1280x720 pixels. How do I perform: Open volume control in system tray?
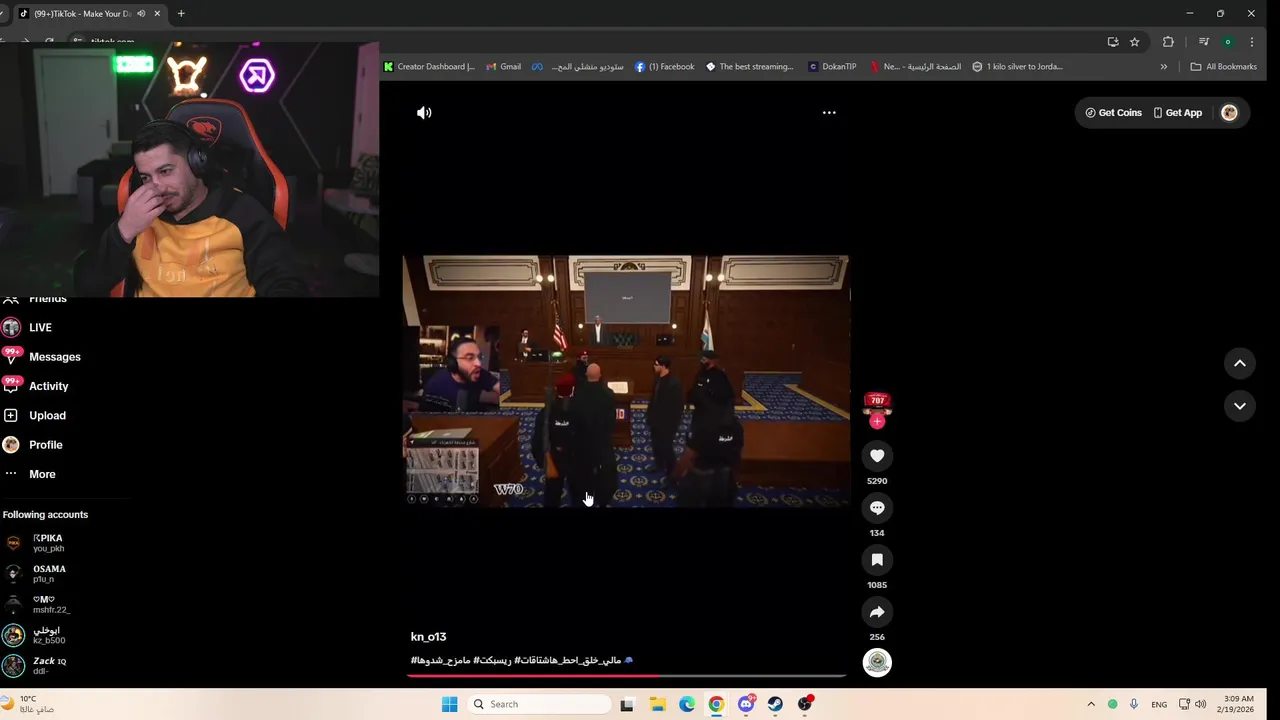coord(1200,704)
